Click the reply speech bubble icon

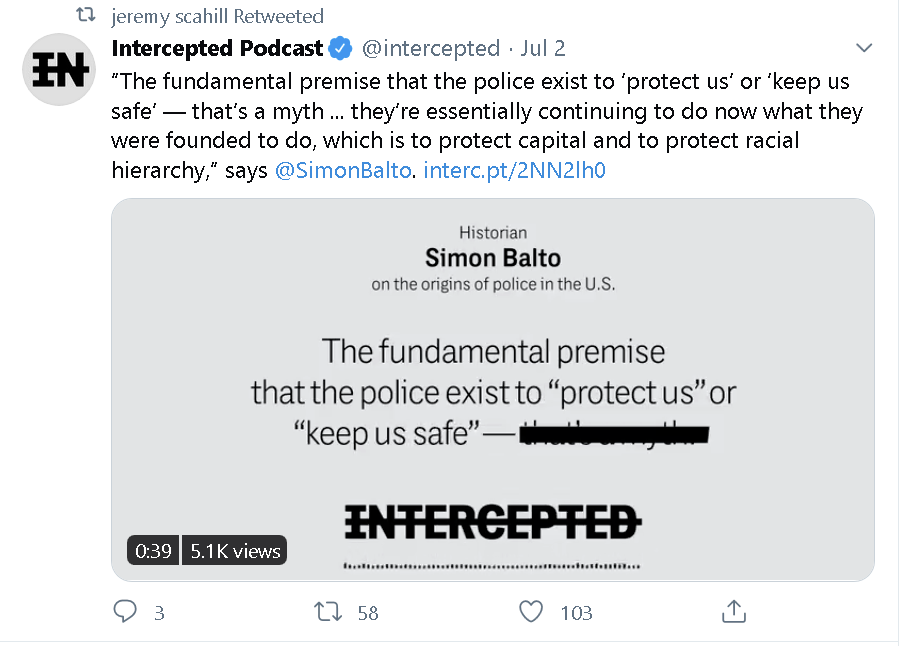coord(125,611)
